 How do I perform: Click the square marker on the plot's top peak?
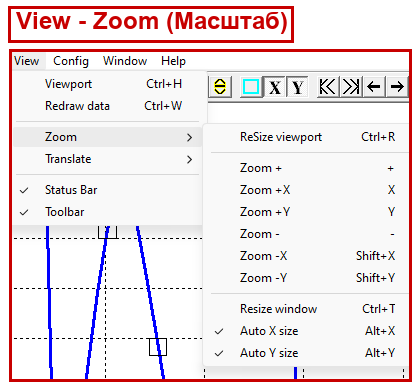click(x=108, y=232)
